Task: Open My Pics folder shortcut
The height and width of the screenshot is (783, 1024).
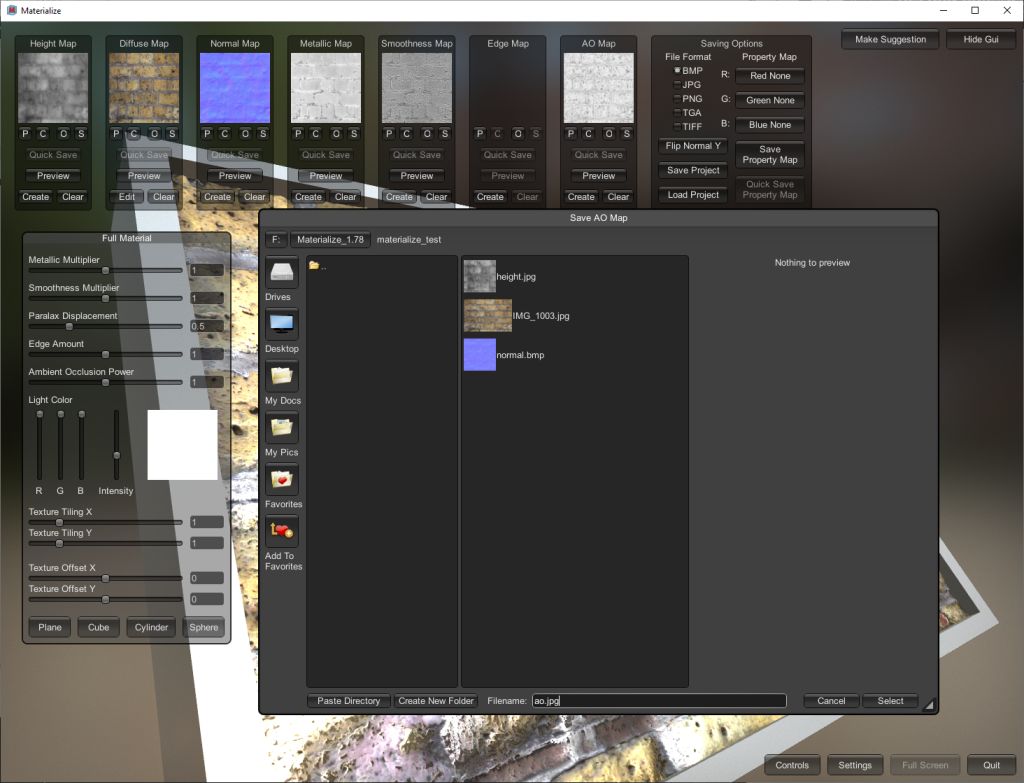Action: coord(281,428)
